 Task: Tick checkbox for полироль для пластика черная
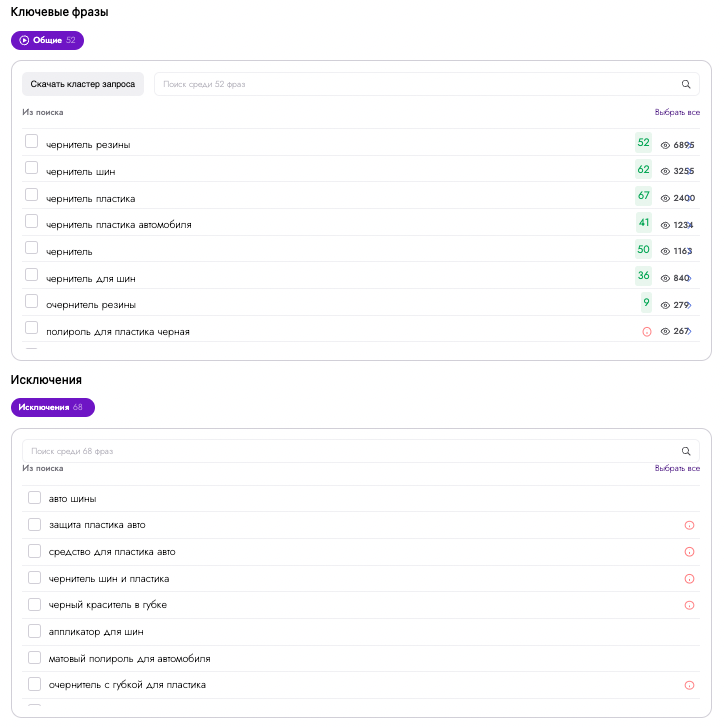[x=32, y=327]
